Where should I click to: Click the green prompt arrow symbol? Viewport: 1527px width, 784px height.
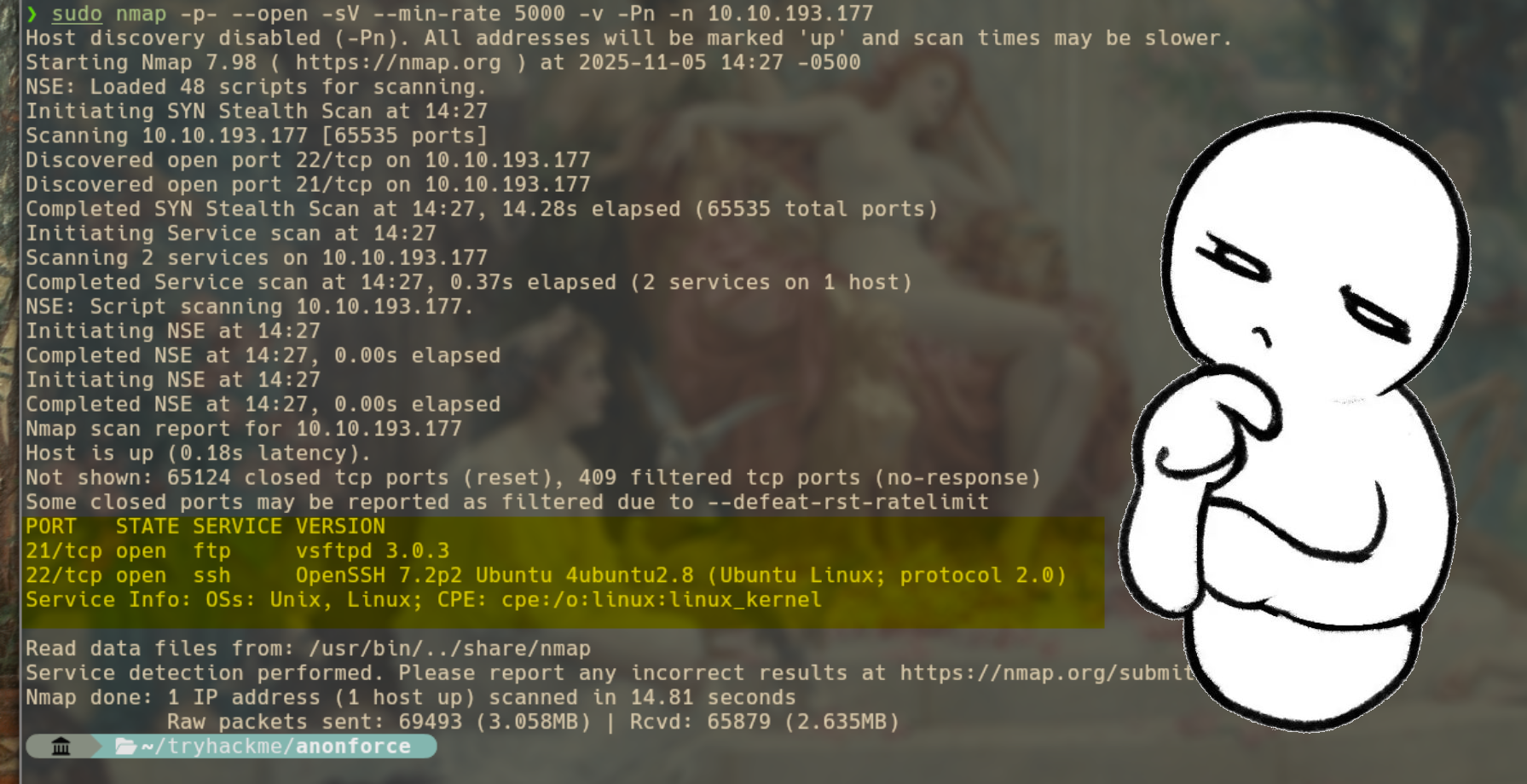[x=32, y=14]
